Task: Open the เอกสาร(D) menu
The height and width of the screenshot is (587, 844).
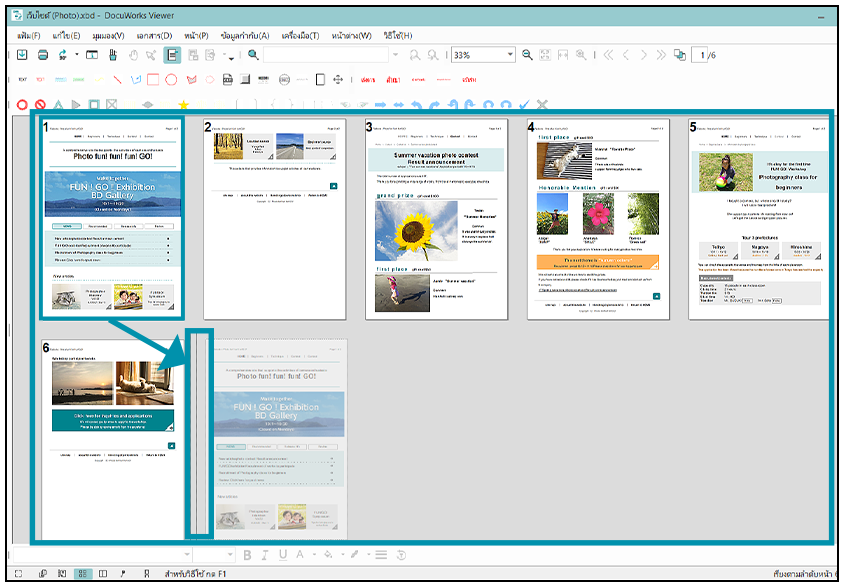Action: tap(153, 36)
